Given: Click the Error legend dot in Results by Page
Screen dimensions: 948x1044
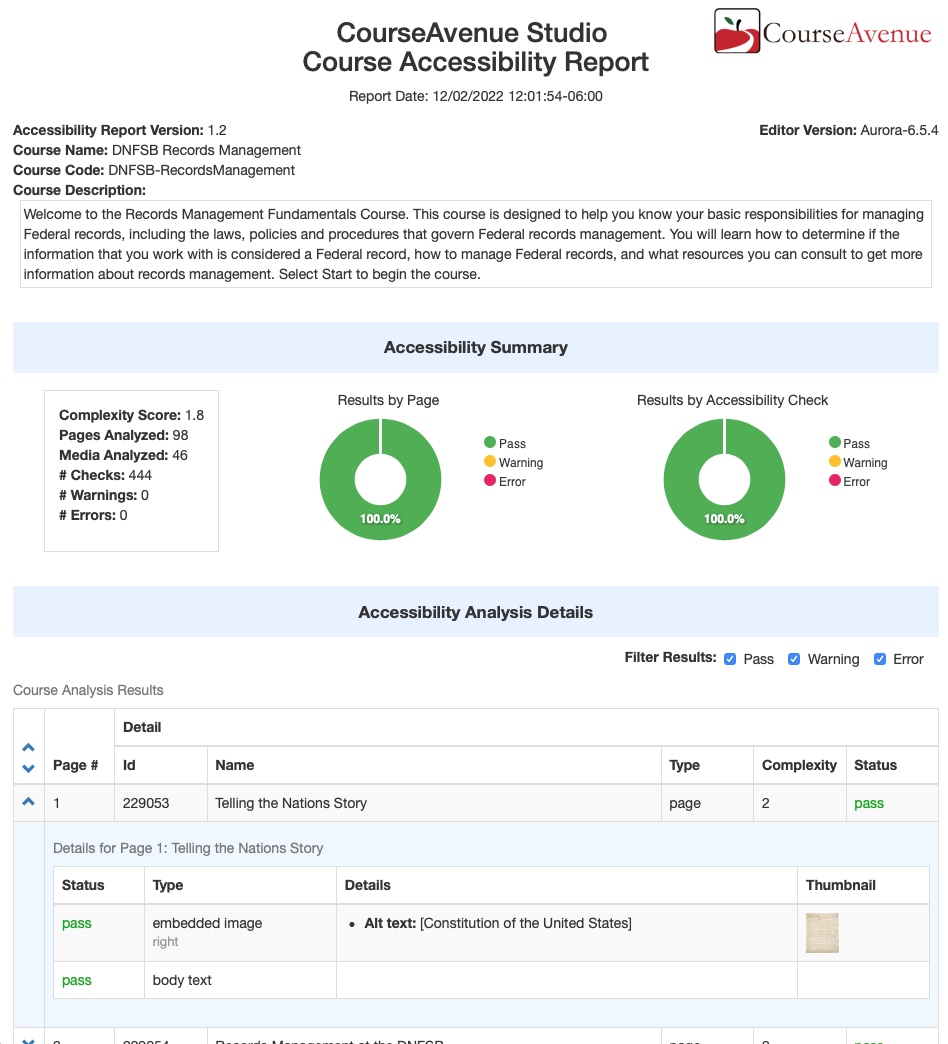Looking at the screenshot, I should click(490, 480).
